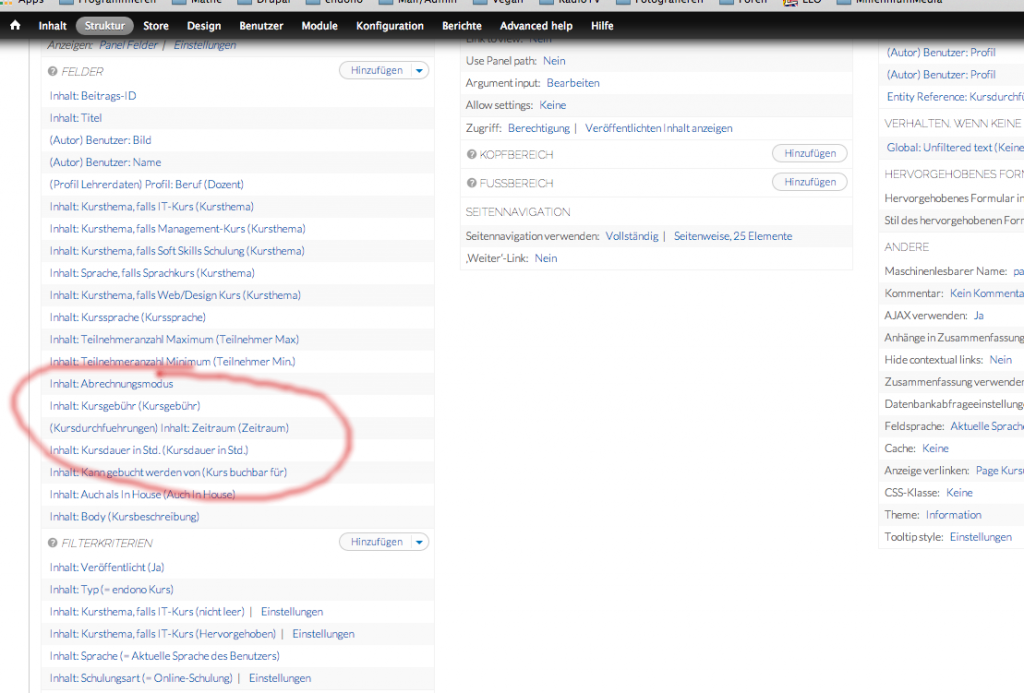Click the home icon in the admin toolbar

point(15,26)
